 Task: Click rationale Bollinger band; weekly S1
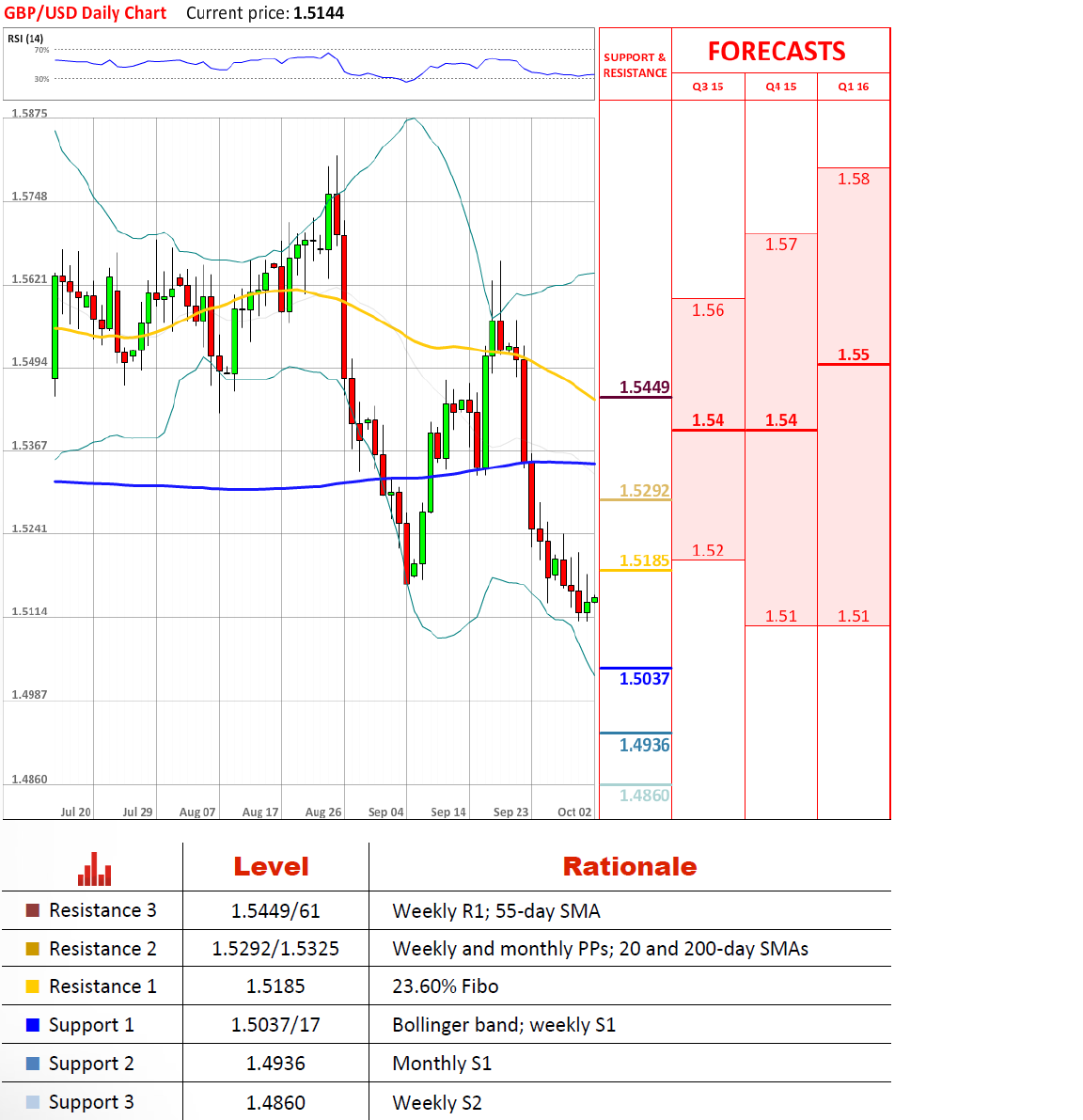coord(504,1026)
